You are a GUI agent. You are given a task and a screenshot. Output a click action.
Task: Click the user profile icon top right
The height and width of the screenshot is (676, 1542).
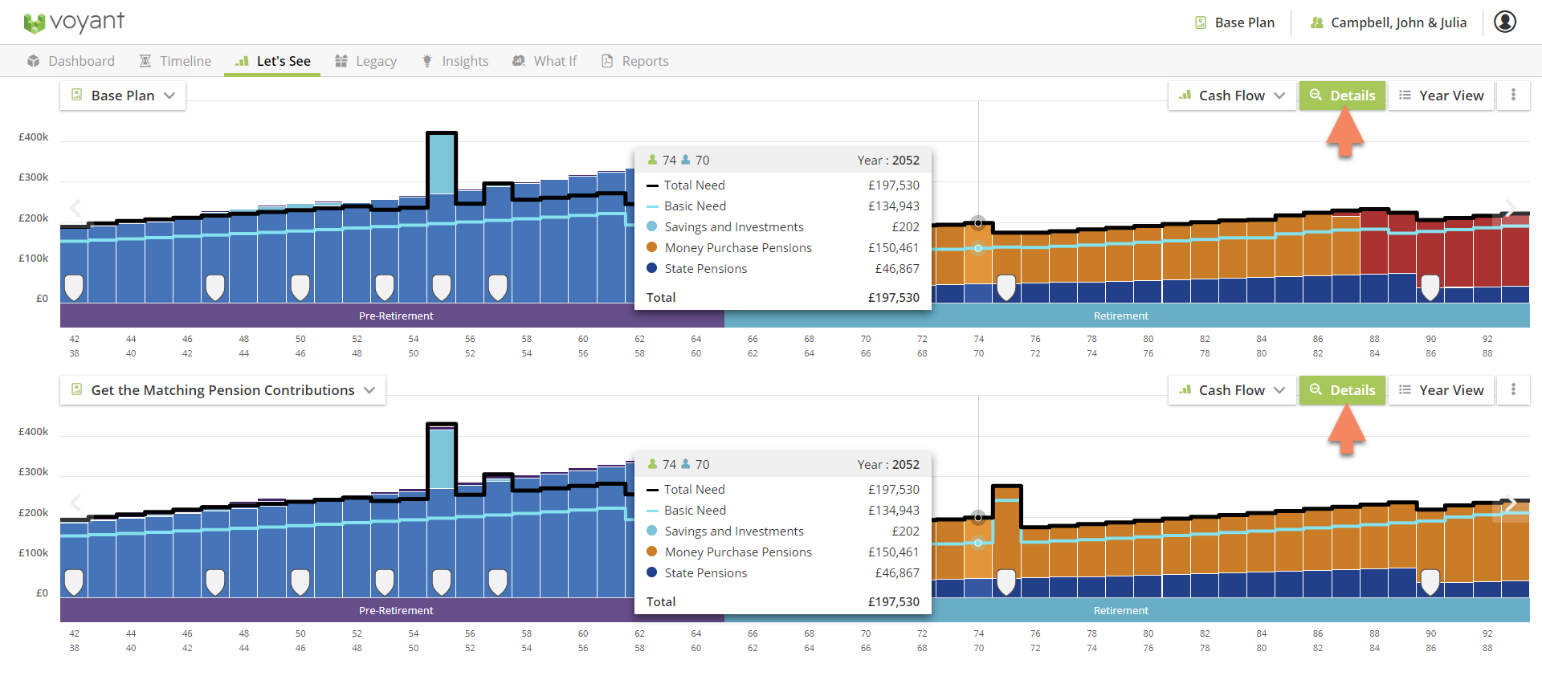pos(1505,21)
